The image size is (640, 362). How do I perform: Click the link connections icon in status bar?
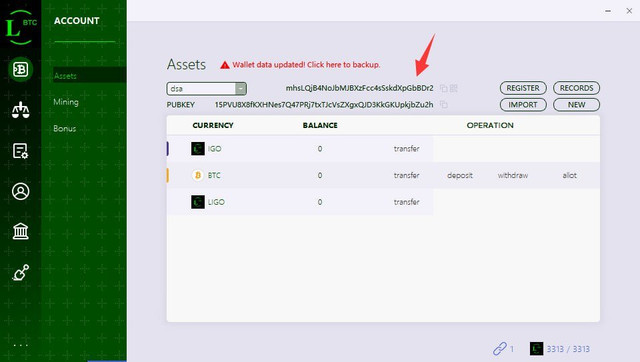(500, 349)
